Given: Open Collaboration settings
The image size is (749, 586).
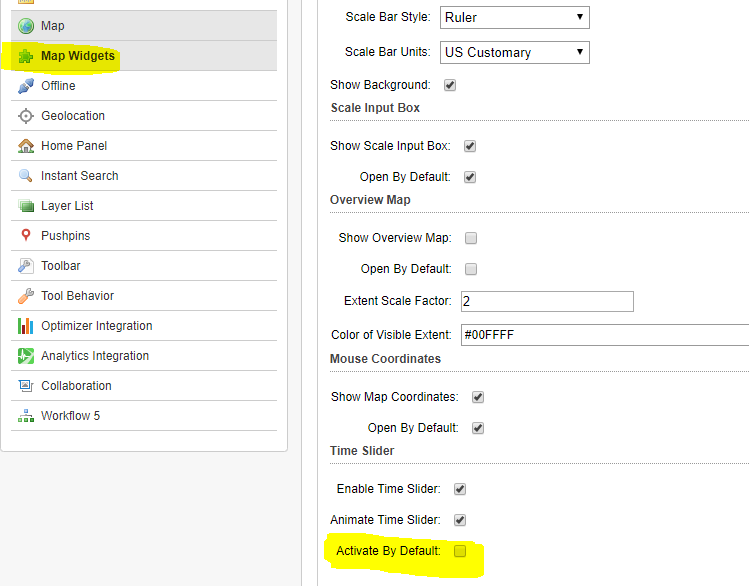Looking at the screenshot, I should [144, 386].
